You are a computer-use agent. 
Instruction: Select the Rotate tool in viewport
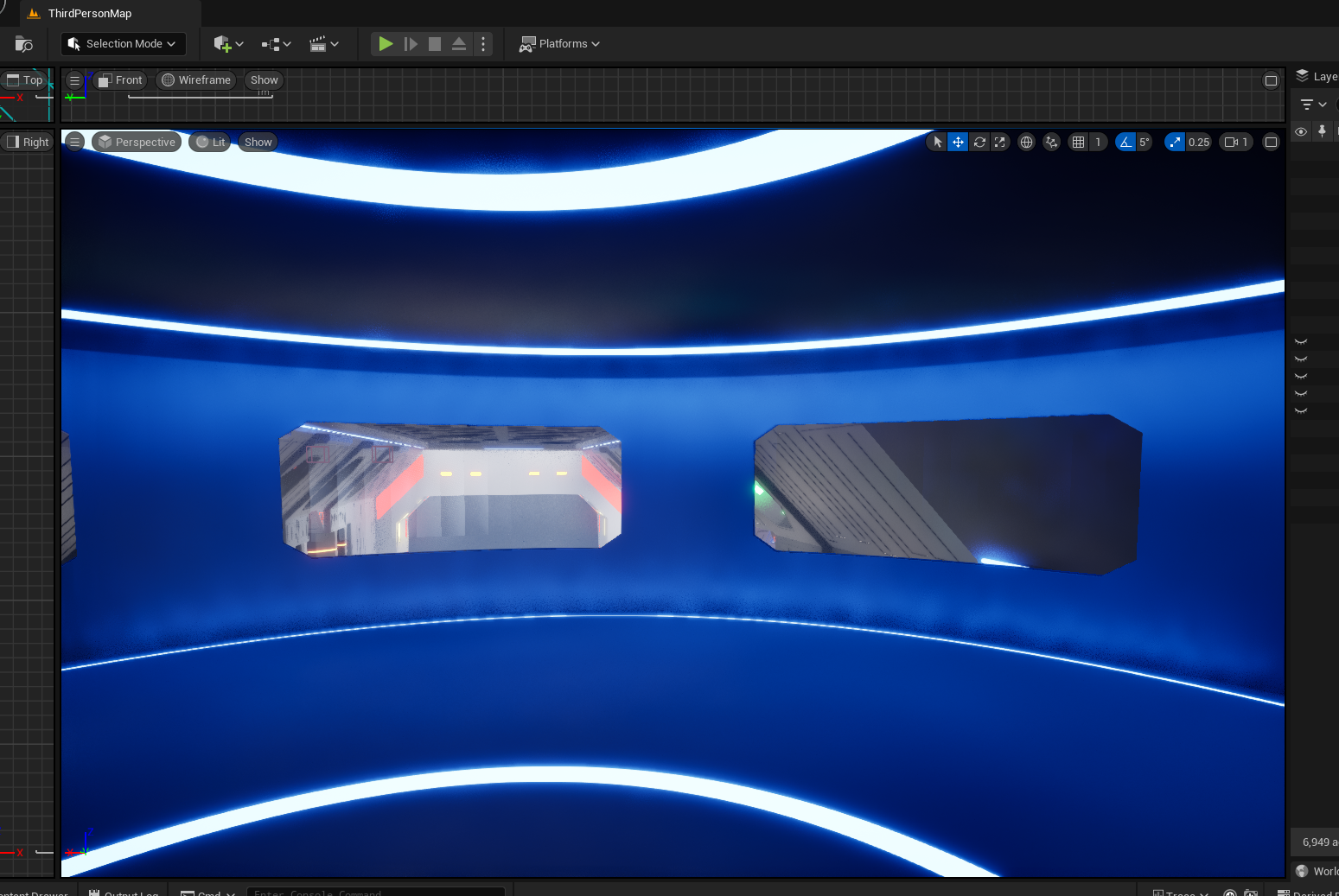979,143
